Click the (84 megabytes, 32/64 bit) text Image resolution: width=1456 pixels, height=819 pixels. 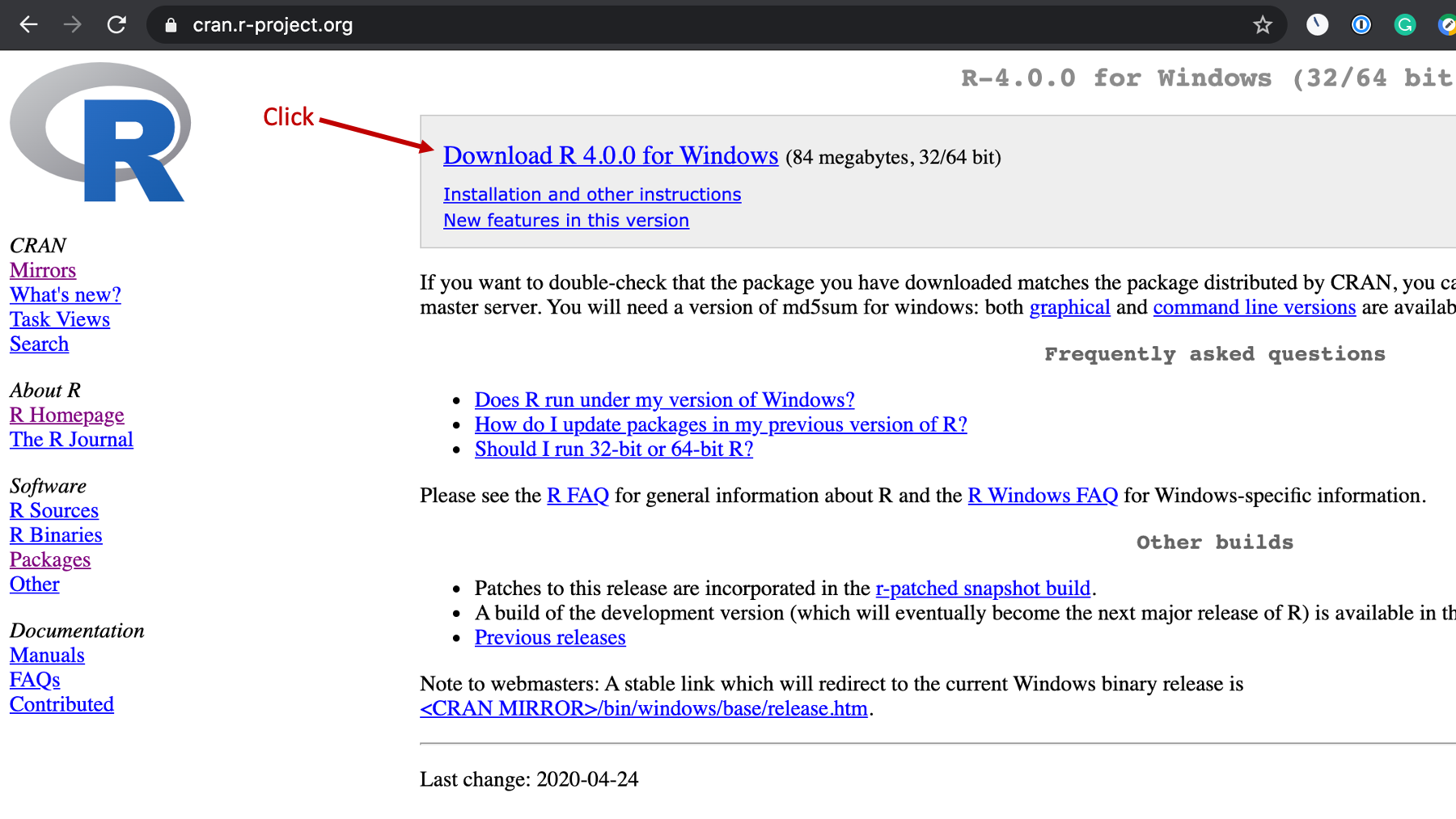coord(894,157)
